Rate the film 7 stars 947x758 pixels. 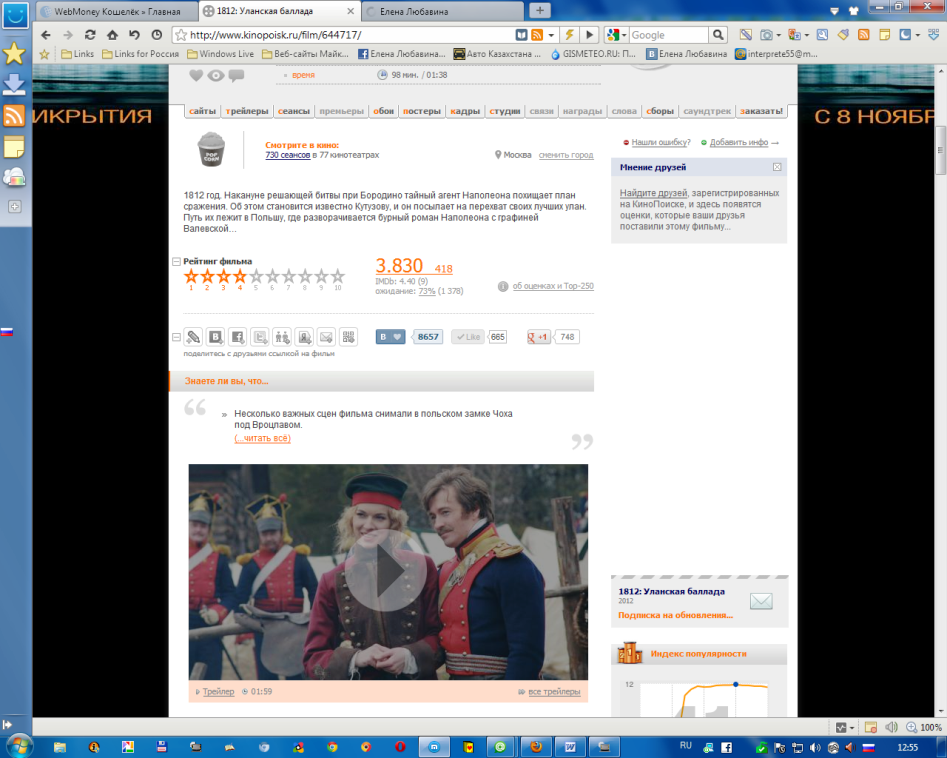(289, 277)
